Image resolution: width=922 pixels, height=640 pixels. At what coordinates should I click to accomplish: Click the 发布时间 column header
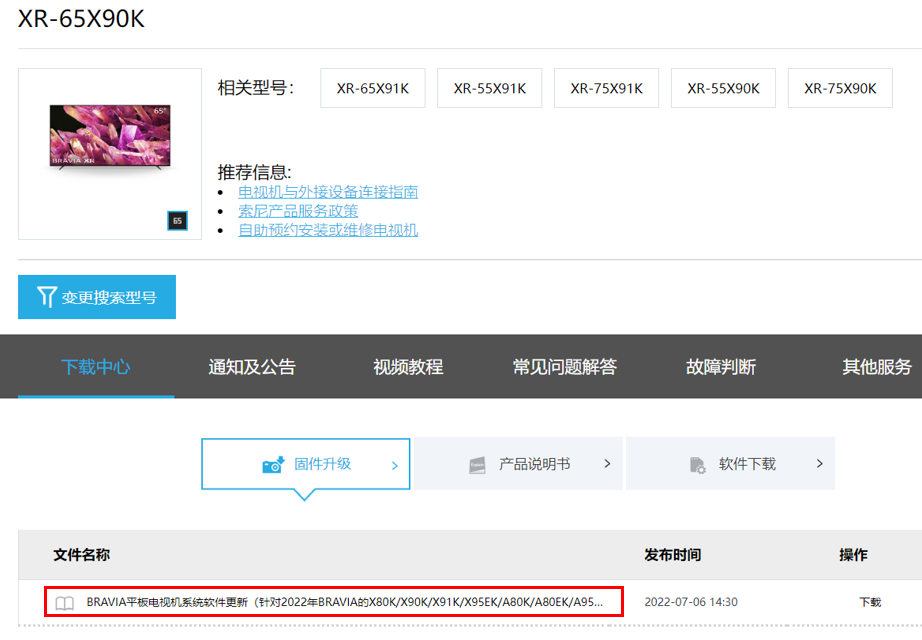point(673,555)
